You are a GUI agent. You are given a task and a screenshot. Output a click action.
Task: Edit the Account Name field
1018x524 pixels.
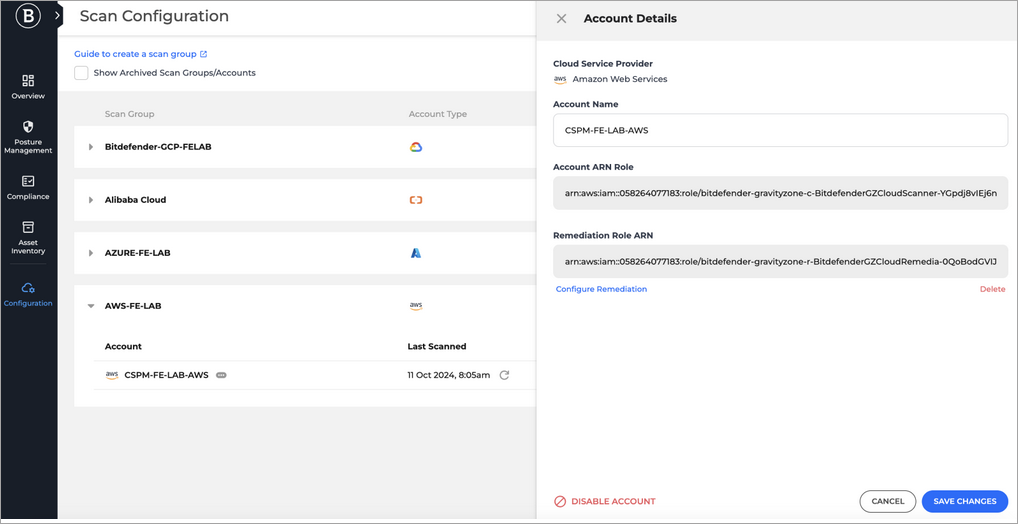780,130
